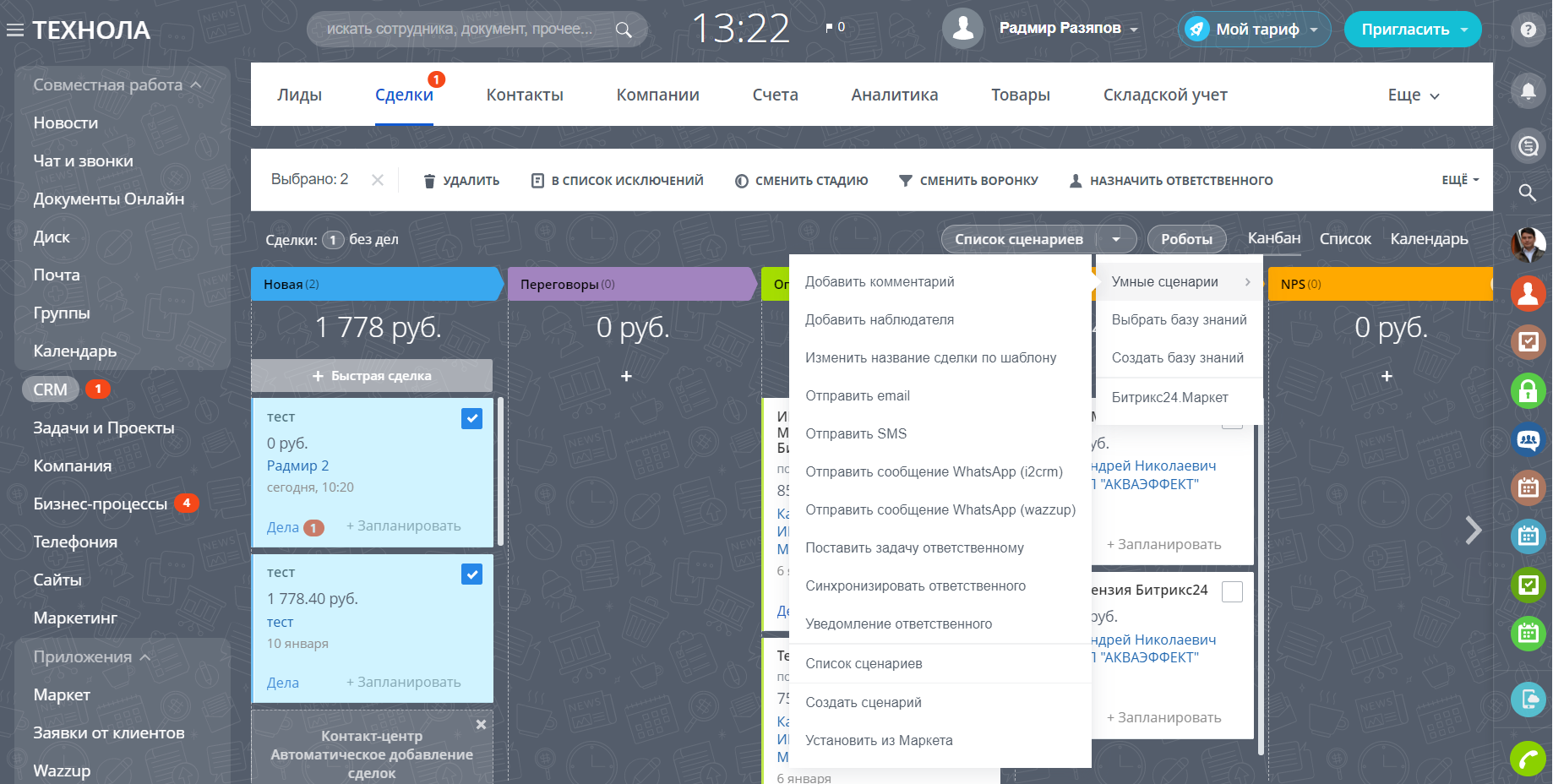Open the help question mark icon
The width and height of the screenshot is (1553, 784).
1528,30
